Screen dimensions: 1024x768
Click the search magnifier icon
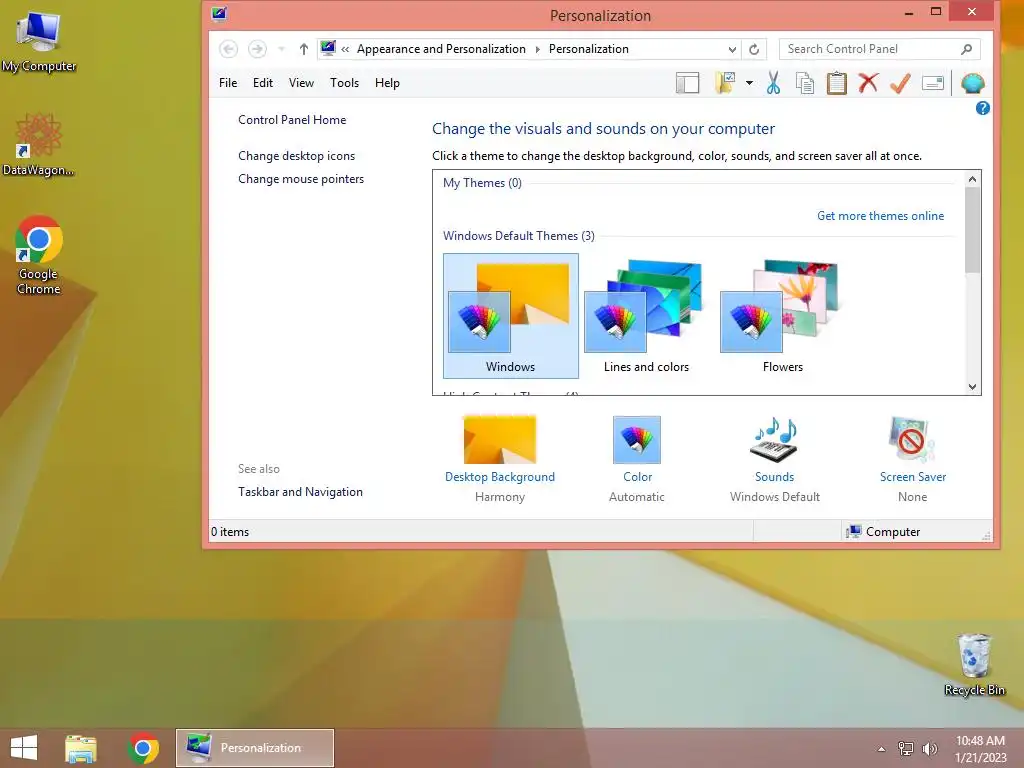[967, 49]
